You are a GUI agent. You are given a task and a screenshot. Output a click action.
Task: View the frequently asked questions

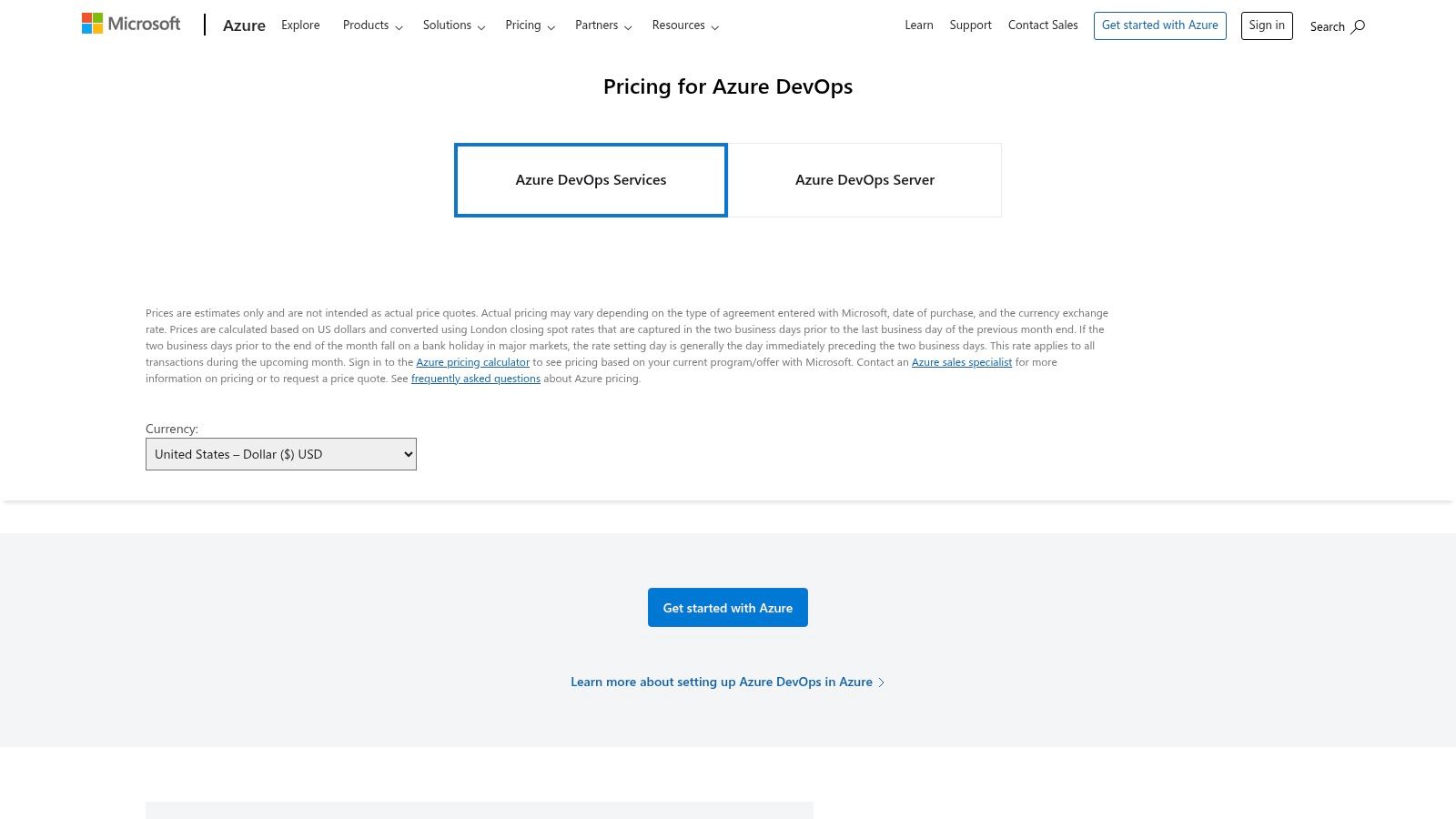pyautogui.click(x=475, y=378)
